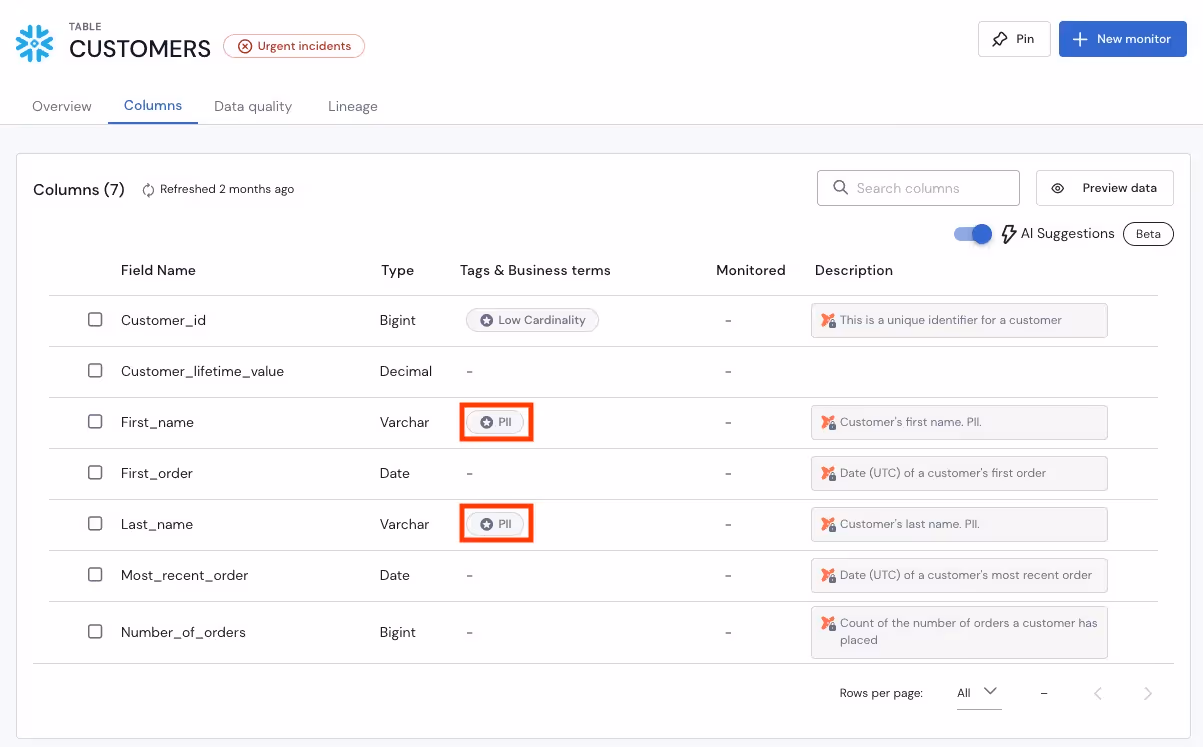Select the Columns tab
1203x747 pixels.
153,105
